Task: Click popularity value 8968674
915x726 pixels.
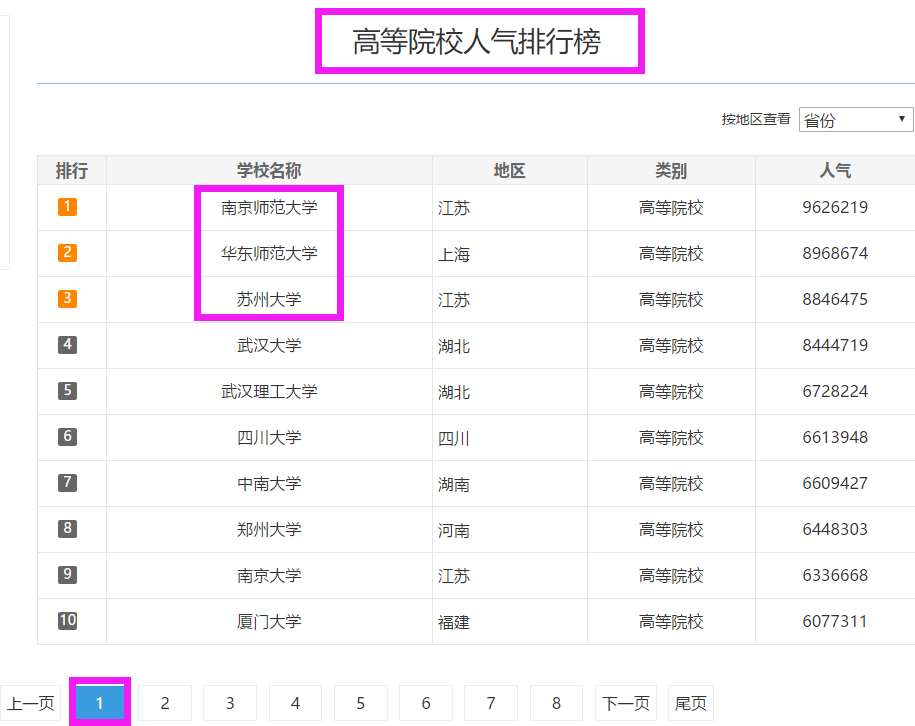Action: tap(835, 253)
